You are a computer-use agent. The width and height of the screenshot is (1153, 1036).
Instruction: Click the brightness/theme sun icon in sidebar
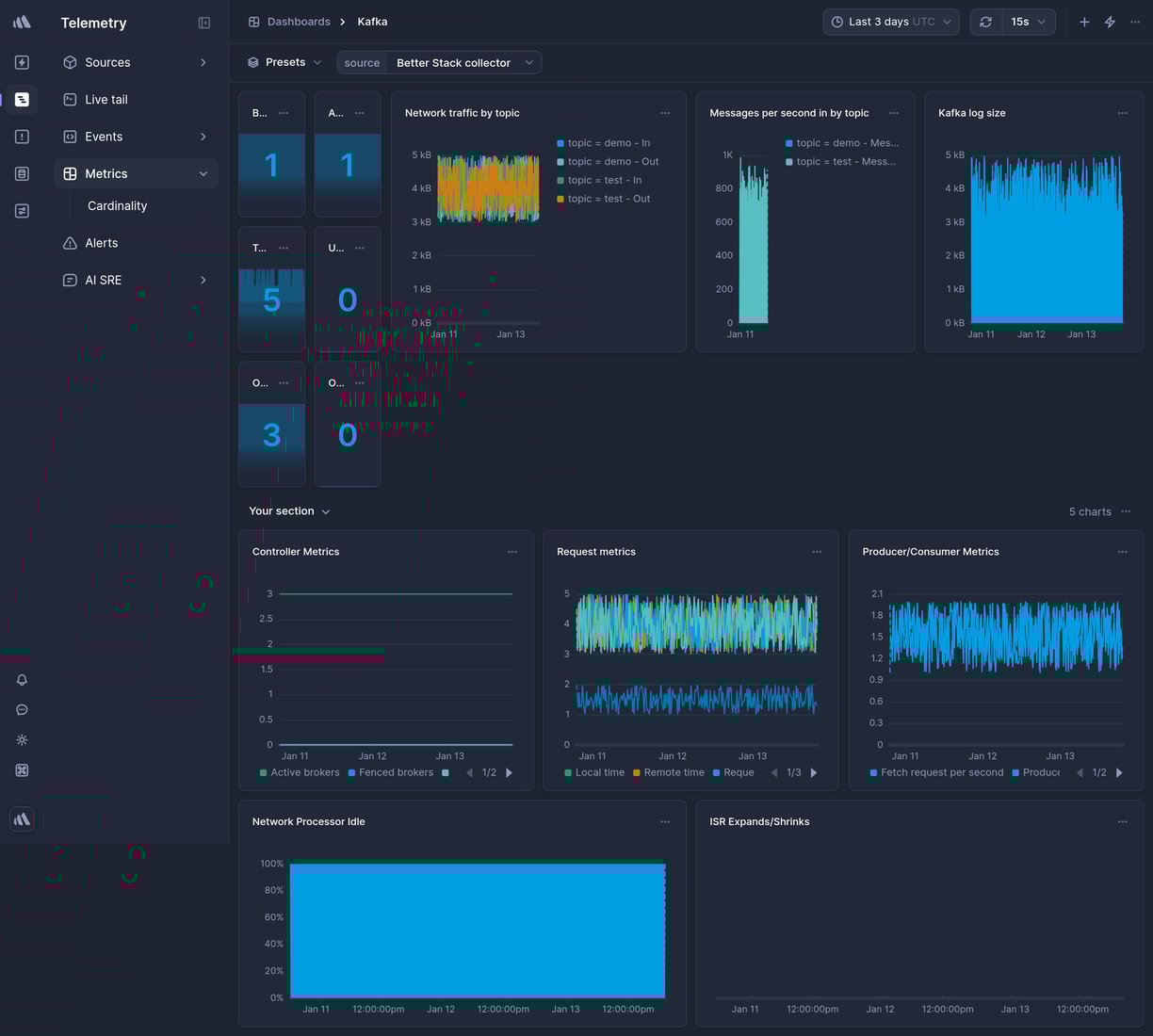(22, 740)
